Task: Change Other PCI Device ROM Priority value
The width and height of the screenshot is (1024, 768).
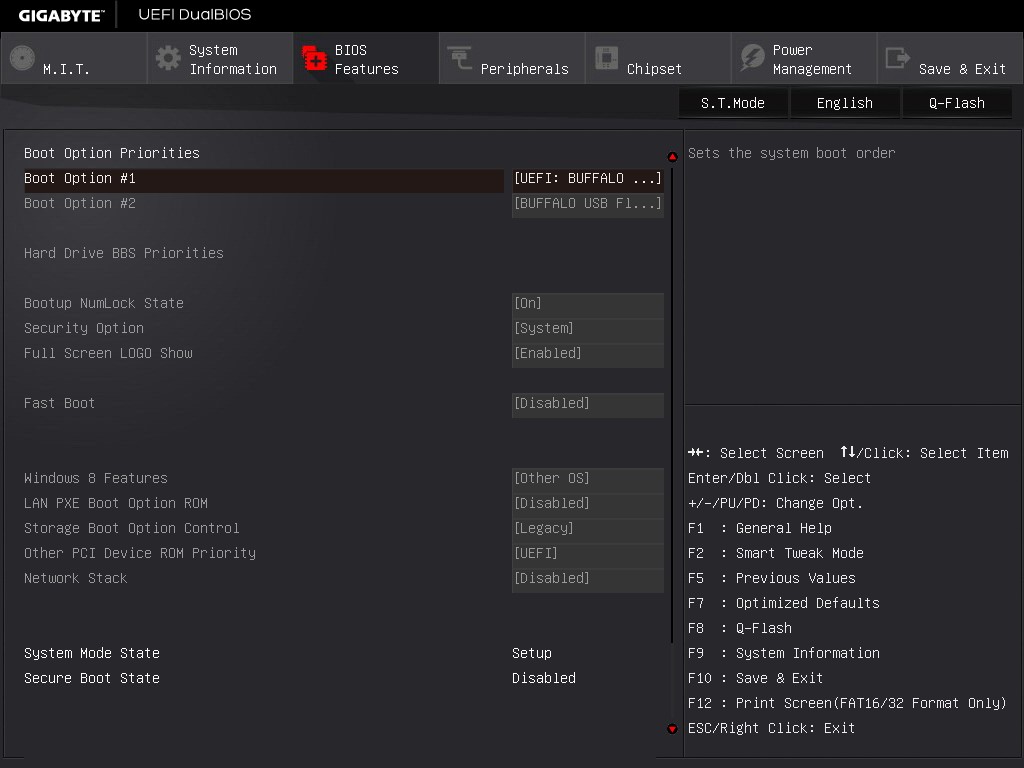Action: tap(588, 554)
